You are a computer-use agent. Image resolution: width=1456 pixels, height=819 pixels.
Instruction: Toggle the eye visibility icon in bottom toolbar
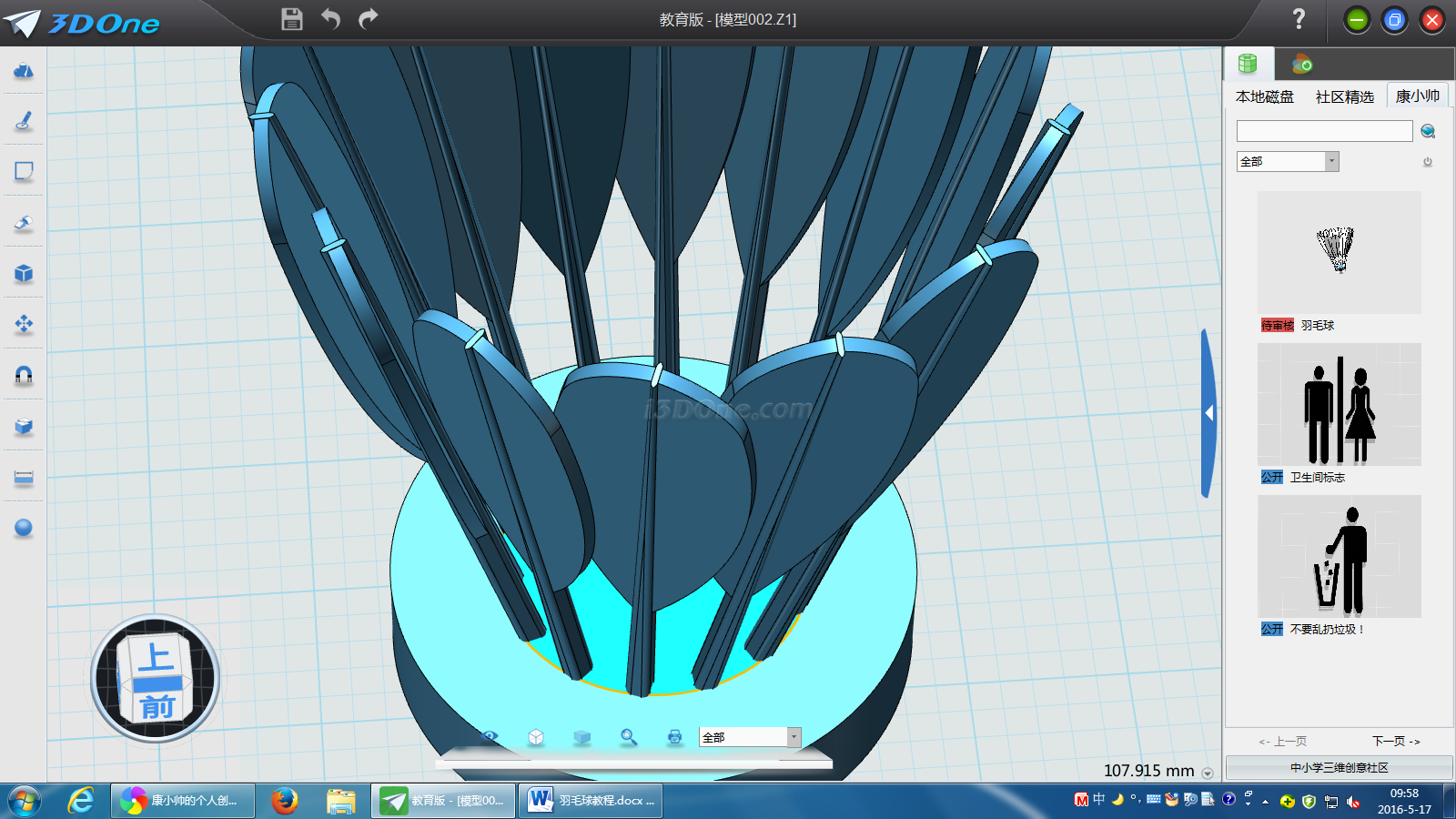pyautogui.click(x=490, y=736)
